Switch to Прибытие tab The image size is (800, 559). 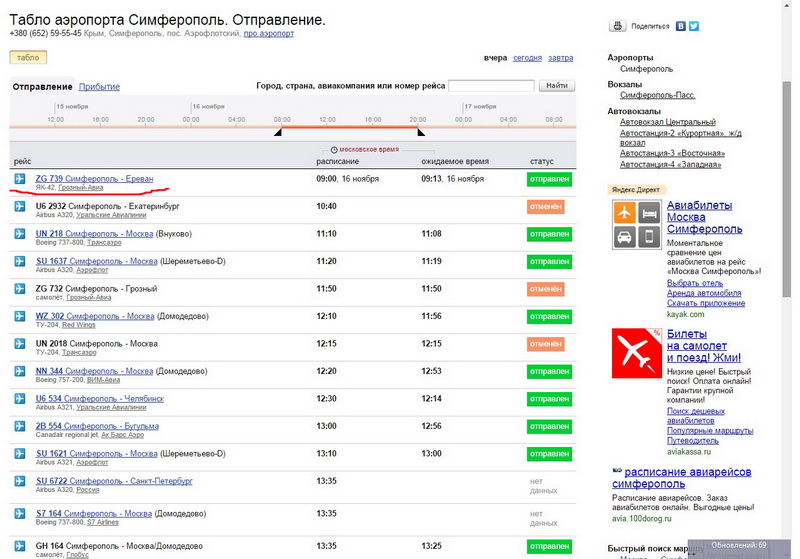(x=99, y=87)
